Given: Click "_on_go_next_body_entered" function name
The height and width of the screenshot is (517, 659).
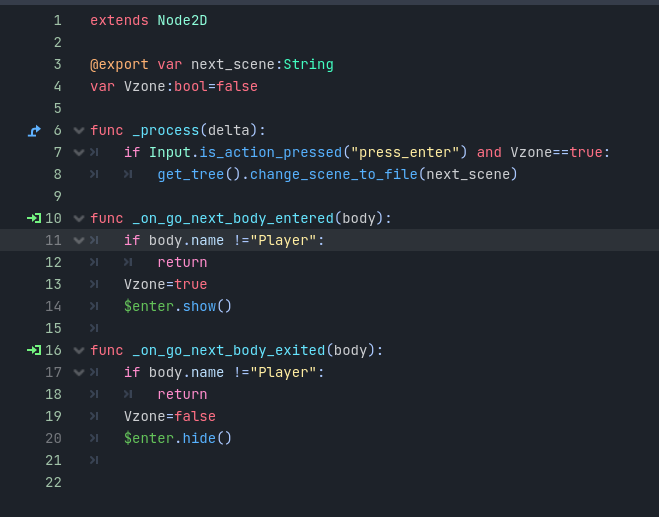Looking at the screenshot, I should tap(233, 219).
